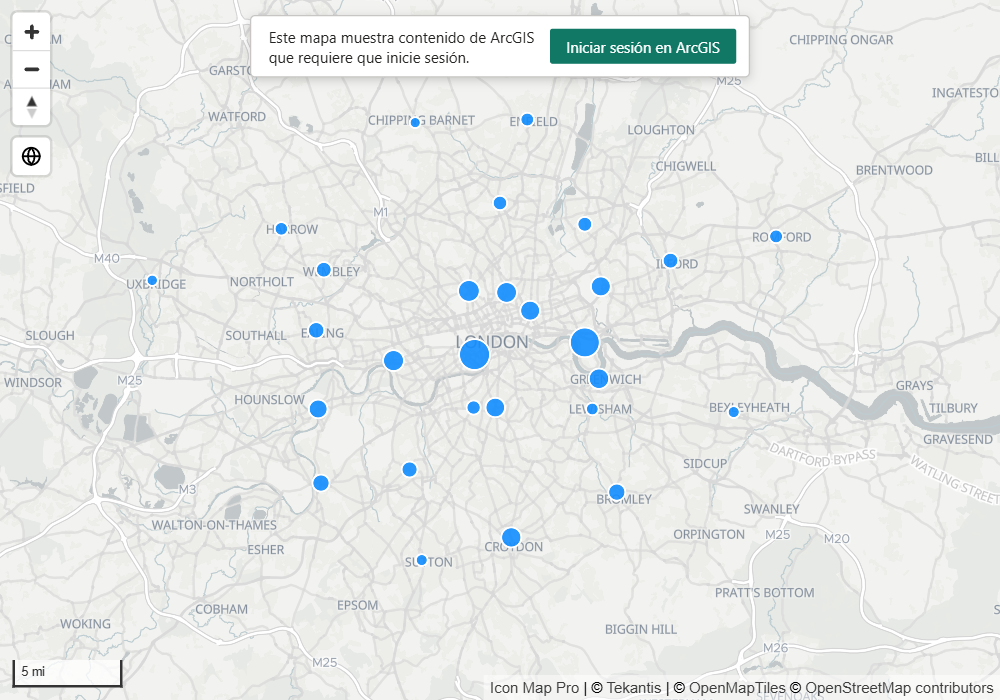
Task: Click the small marker at Sutton
Action: [x=422, y=560]
